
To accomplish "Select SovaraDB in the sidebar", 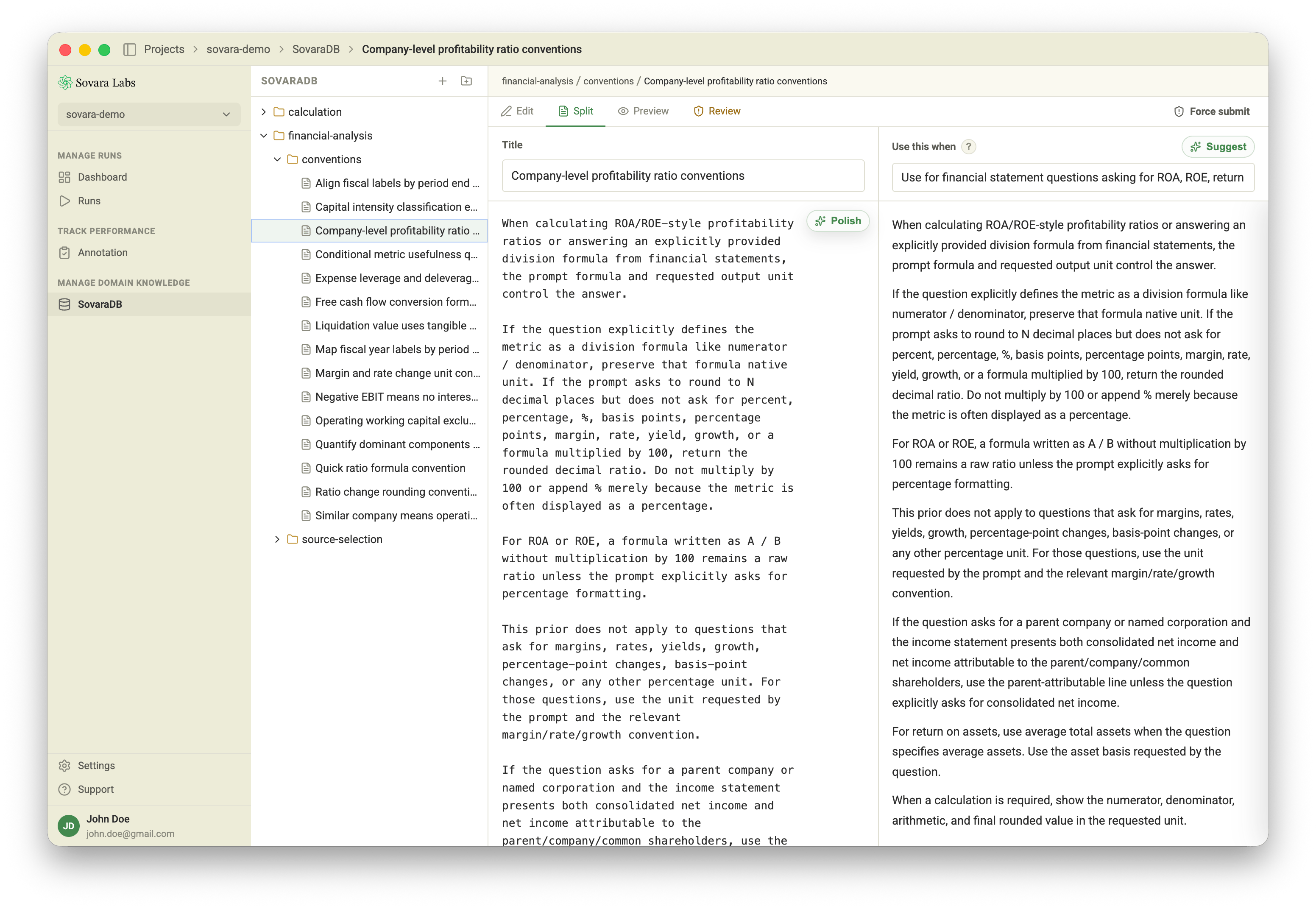I will [149, 304].
